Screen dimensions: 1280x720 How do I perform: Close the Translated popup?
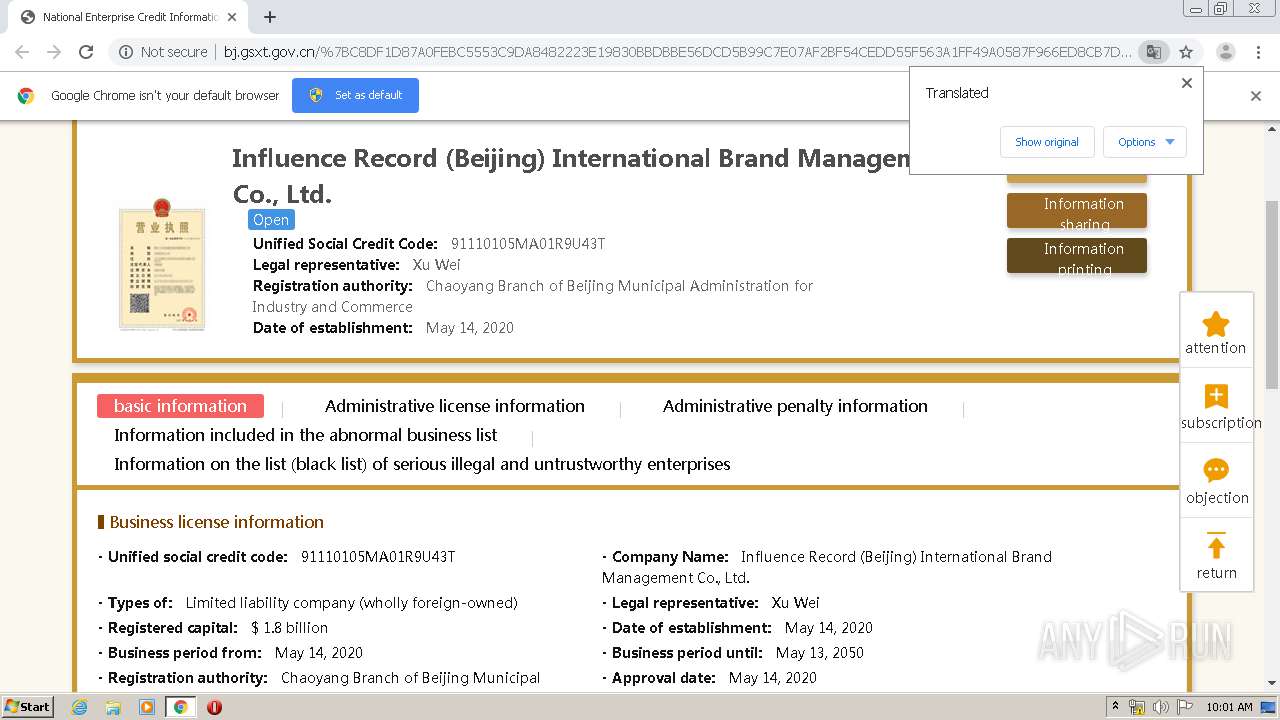pos(1187,83)
